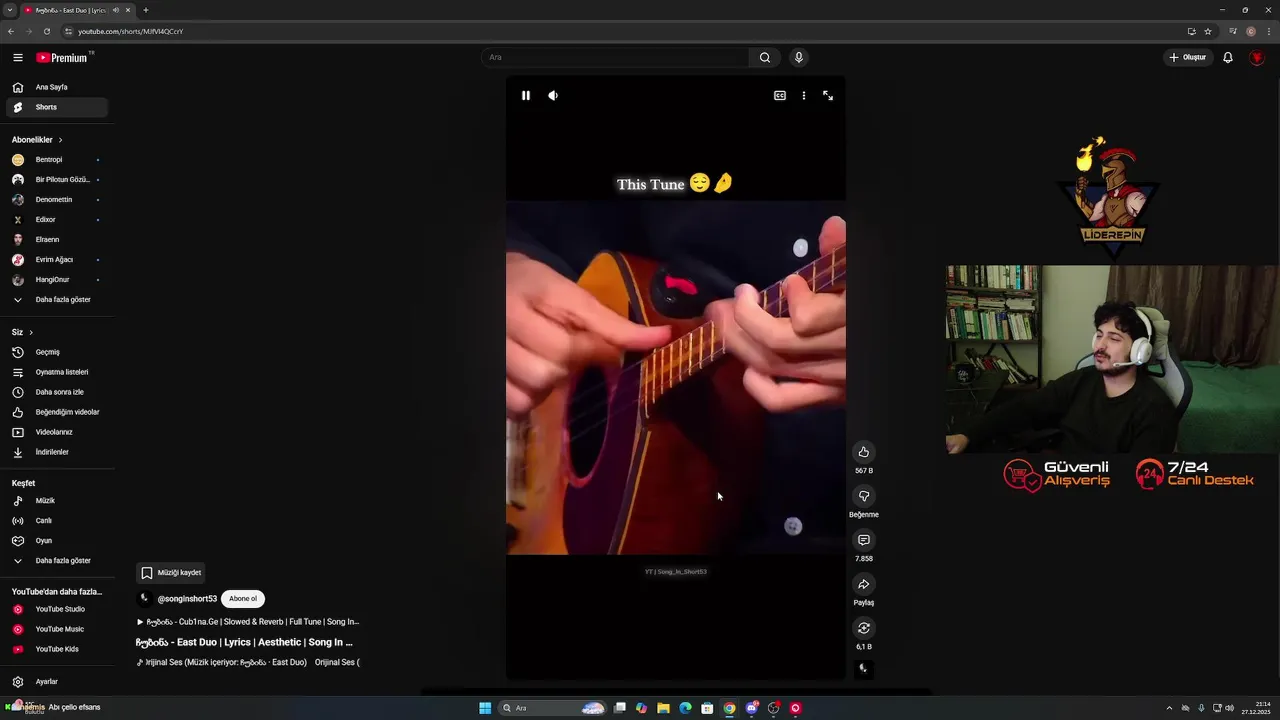This screenshot has width=1280, height=720.
Task: Open Ayarlar settings in sidebar
Action: (x=56, y=682)
